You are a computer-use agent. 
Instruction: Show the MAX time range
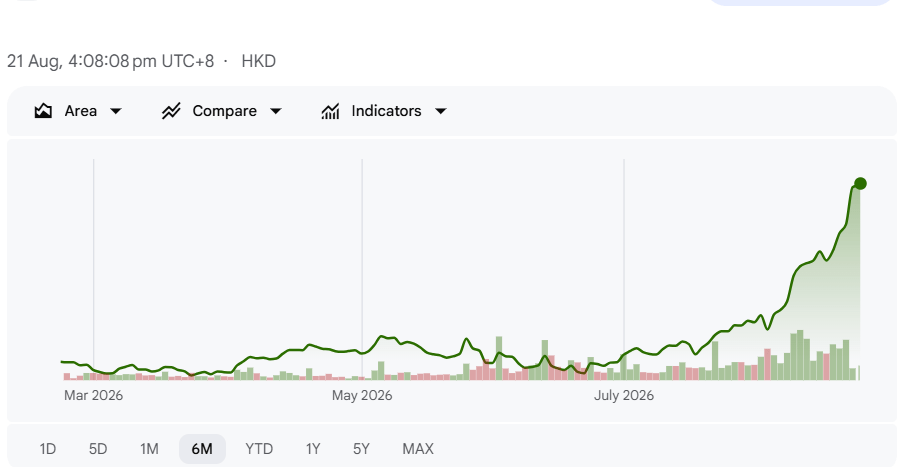418,449
